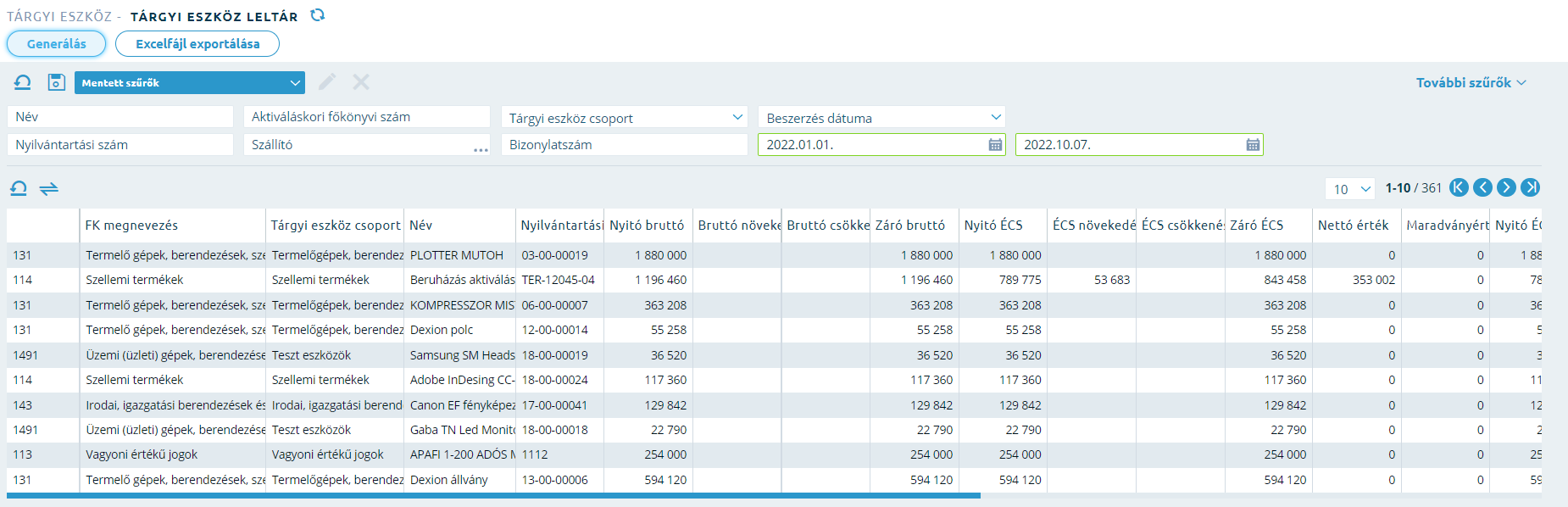This screenshot has height=507, width=1568.
Task: Select the Samsung SM Heads cell
Action: pos(459,355)
